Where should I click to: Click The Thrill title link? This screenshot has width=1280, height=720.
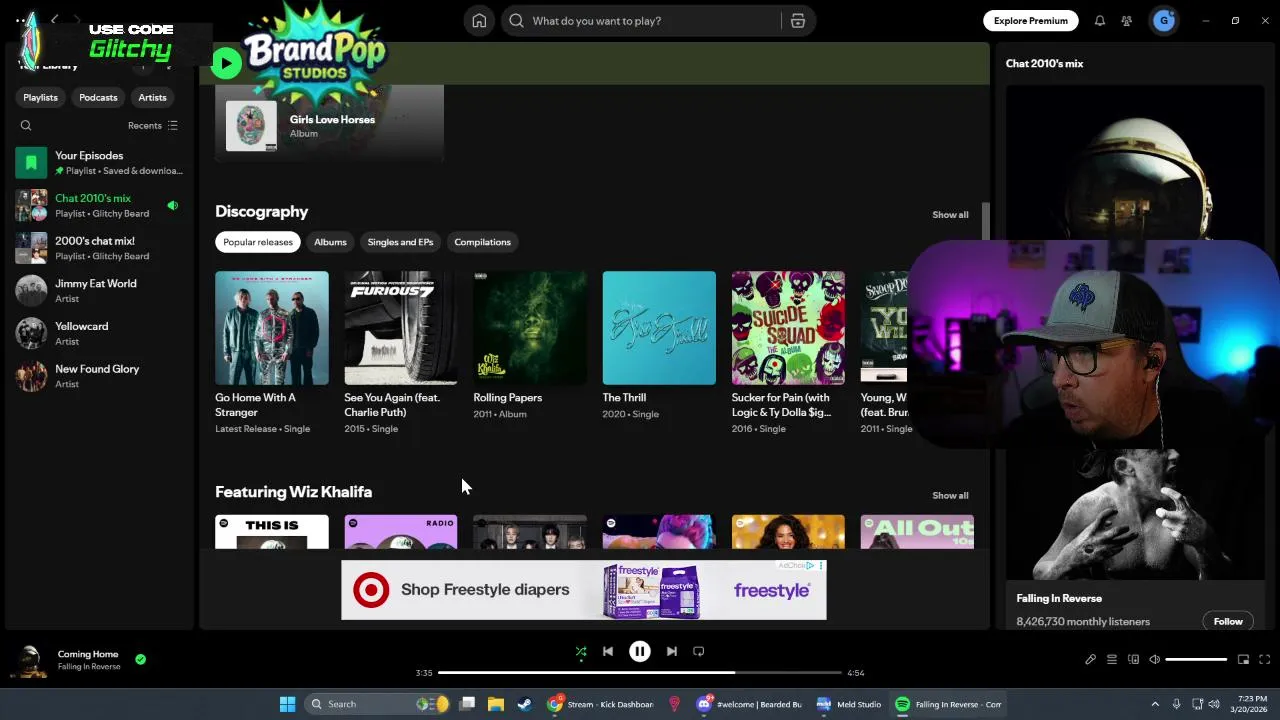click(624, 398)
